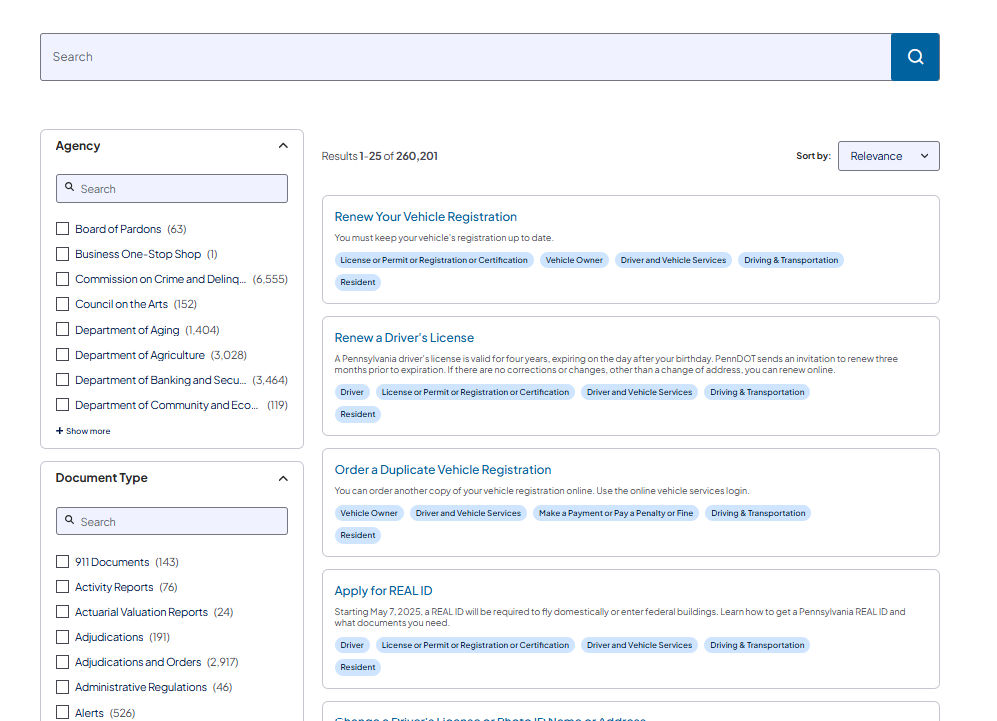Click Driver and Vehicle Services tag under Renew Your Vehicle Registration
Image resolution: width=997 pixels, height=721 pixels.
(x=673, y=260)
